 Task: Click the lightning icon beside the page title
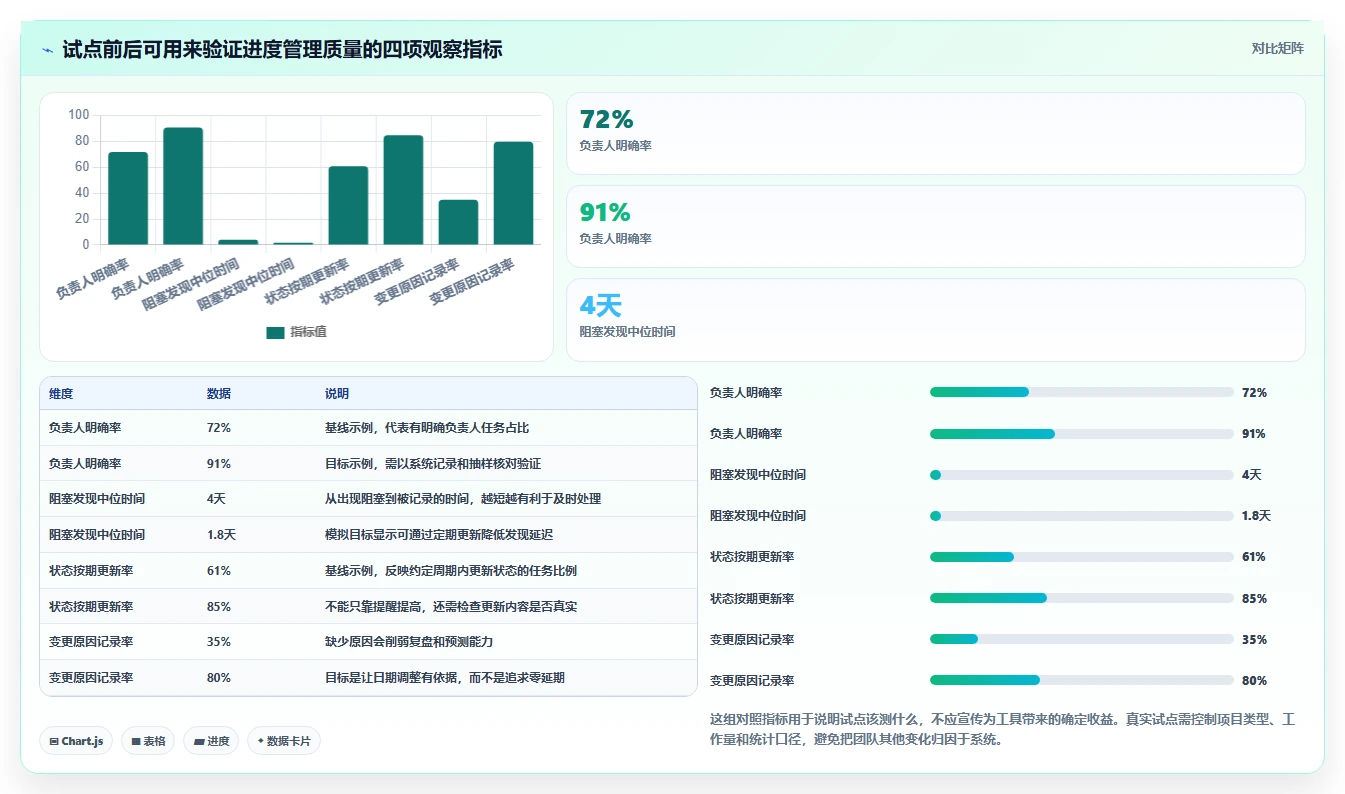48,49
